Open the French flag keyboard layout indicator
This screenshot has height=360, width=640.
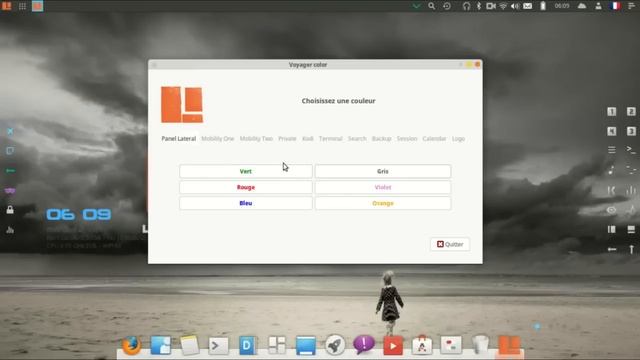615,6
